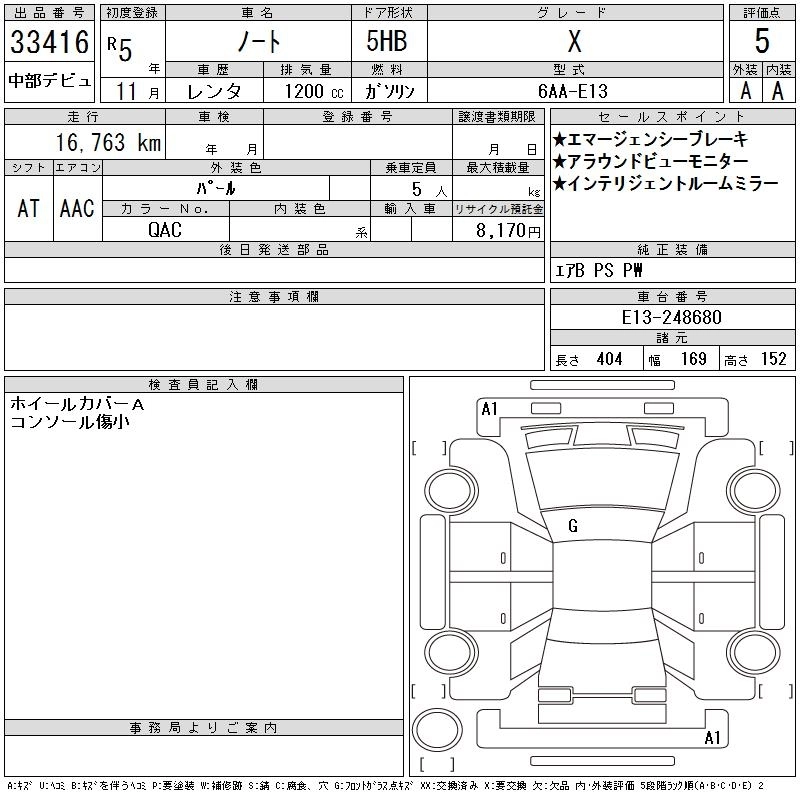
Task: Select the 走行 header
Action: pyautogui.click(x=83, y=117)
